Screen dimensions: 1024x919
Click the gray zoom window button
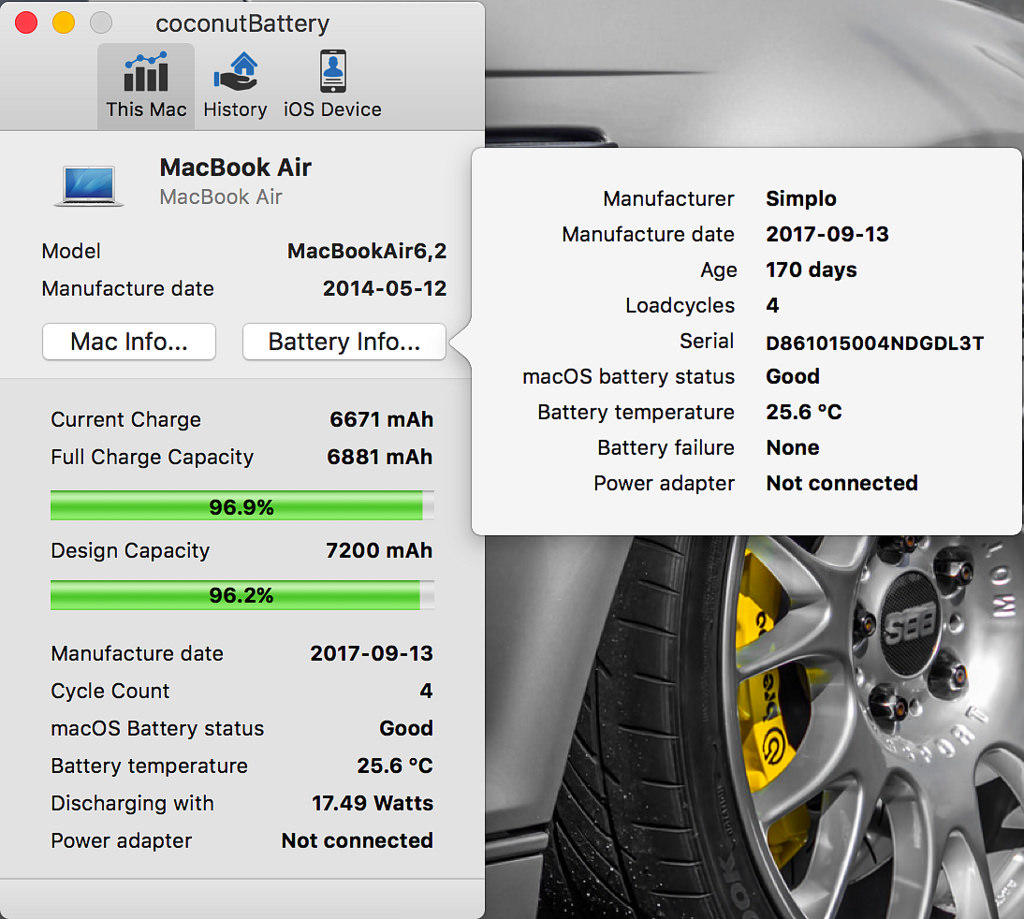pos(101,22)
